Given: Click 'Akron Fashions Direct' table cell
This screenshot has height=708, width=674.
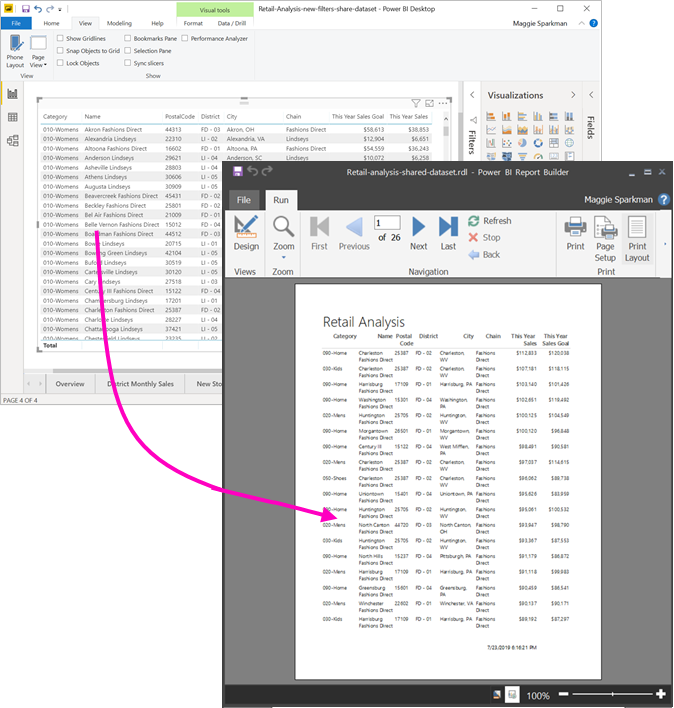Looking at the screenshot, I should 113,130.
